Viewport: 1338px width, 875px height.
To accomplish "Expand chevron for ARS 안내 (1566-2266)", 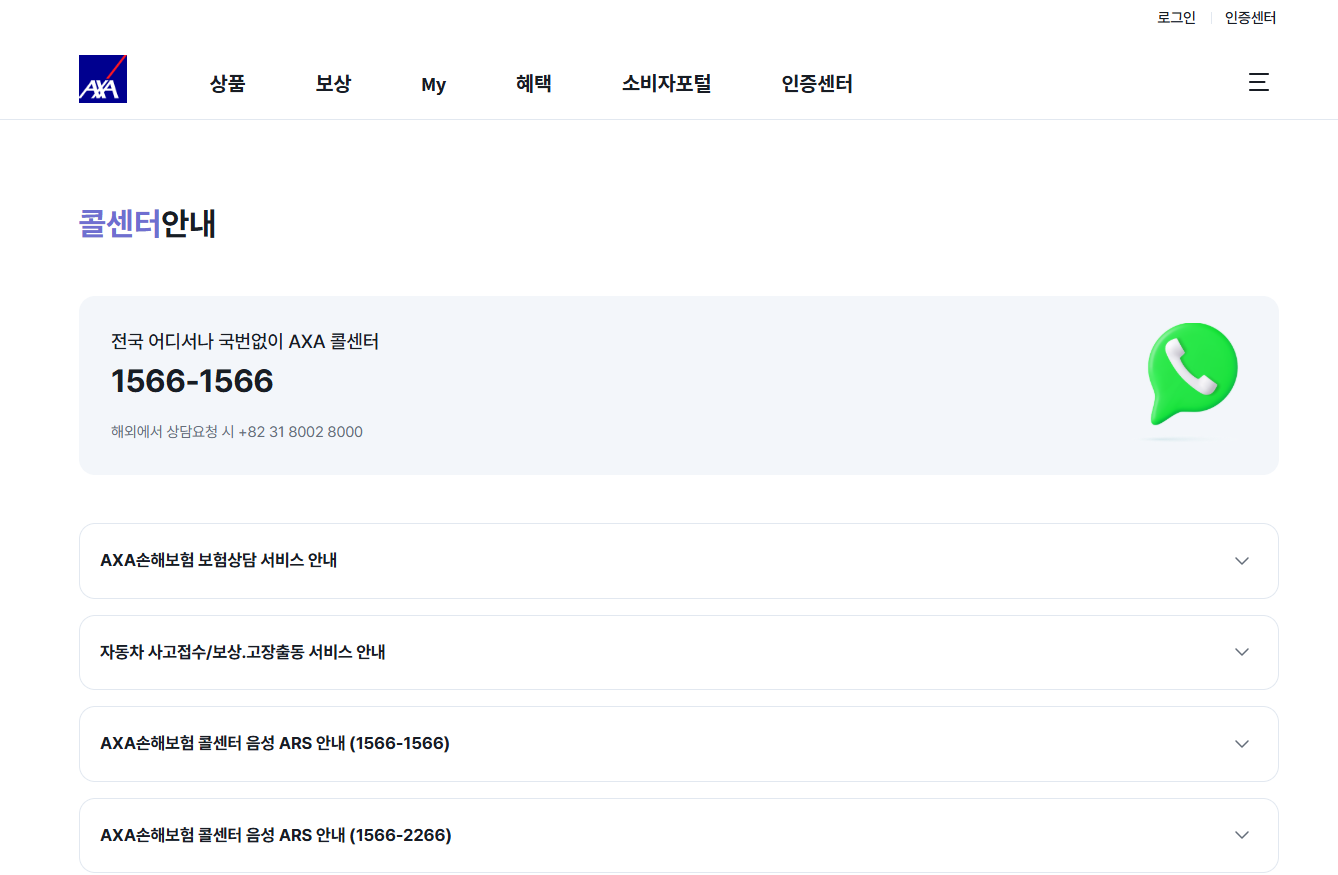I will (1242, 835).
